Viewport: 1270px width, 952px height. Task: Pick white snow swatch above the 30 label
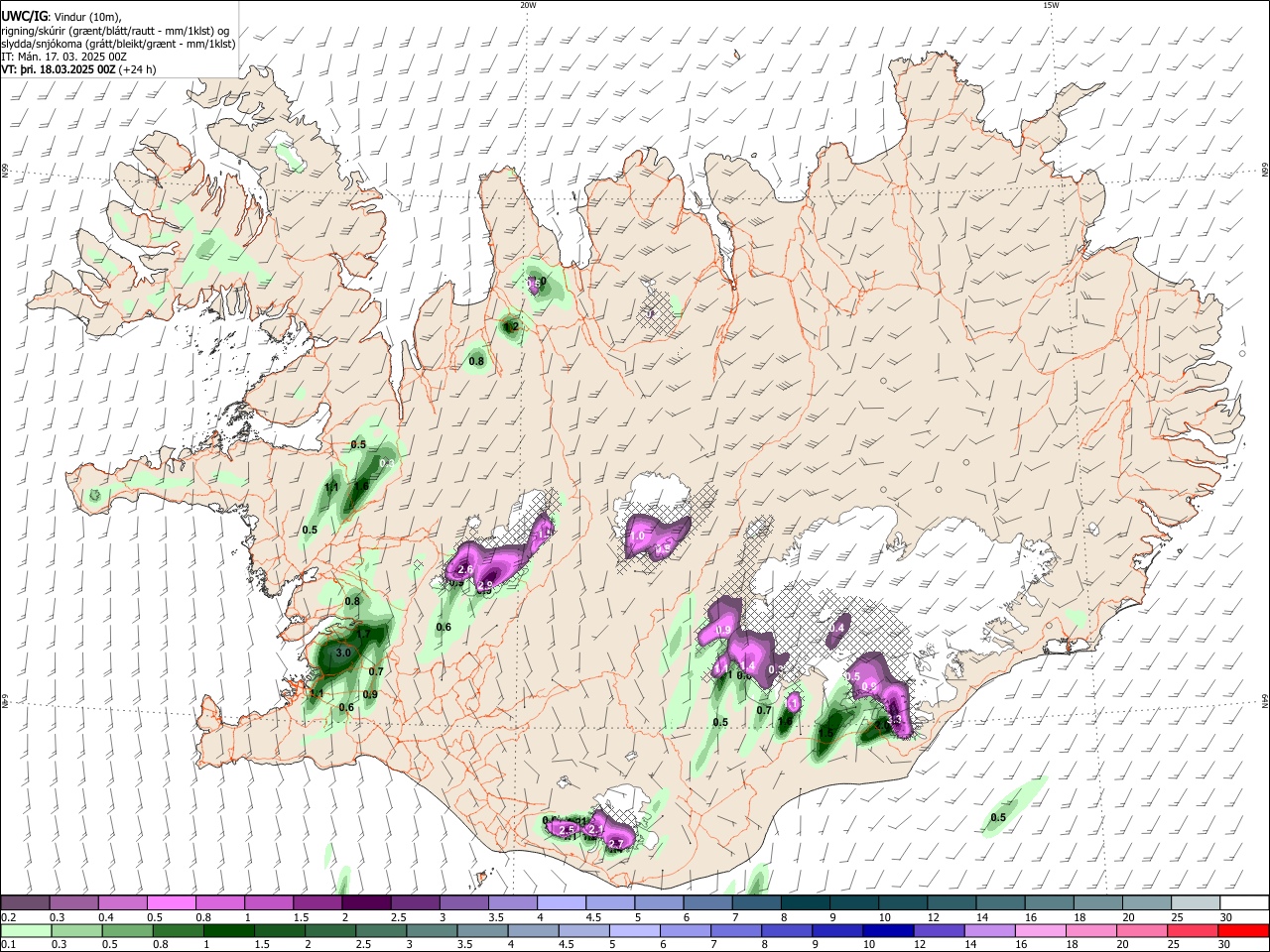(x=1244, y=903)
